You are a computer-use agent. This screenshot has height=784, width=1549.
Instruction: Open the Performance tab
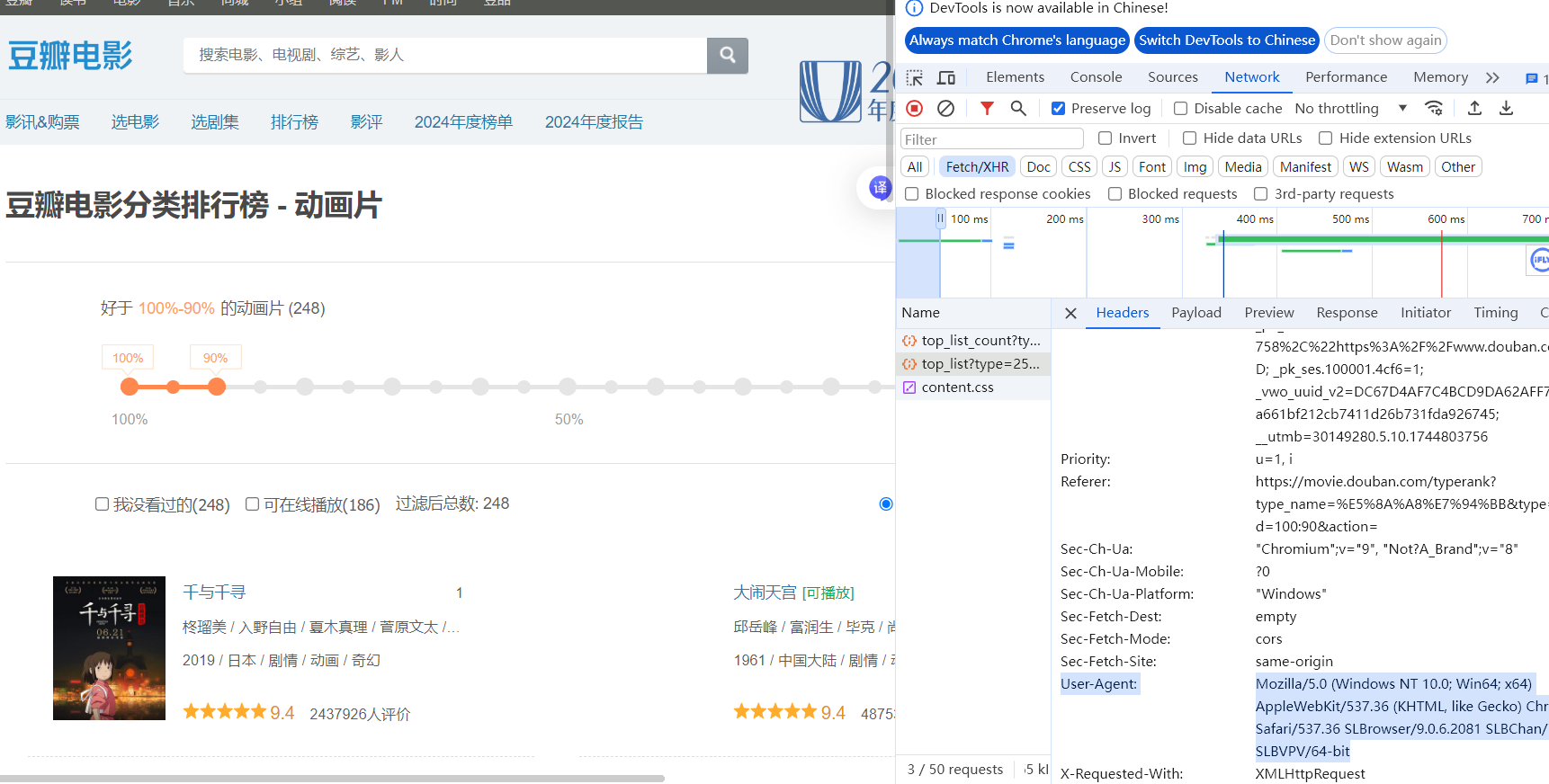1346,77
